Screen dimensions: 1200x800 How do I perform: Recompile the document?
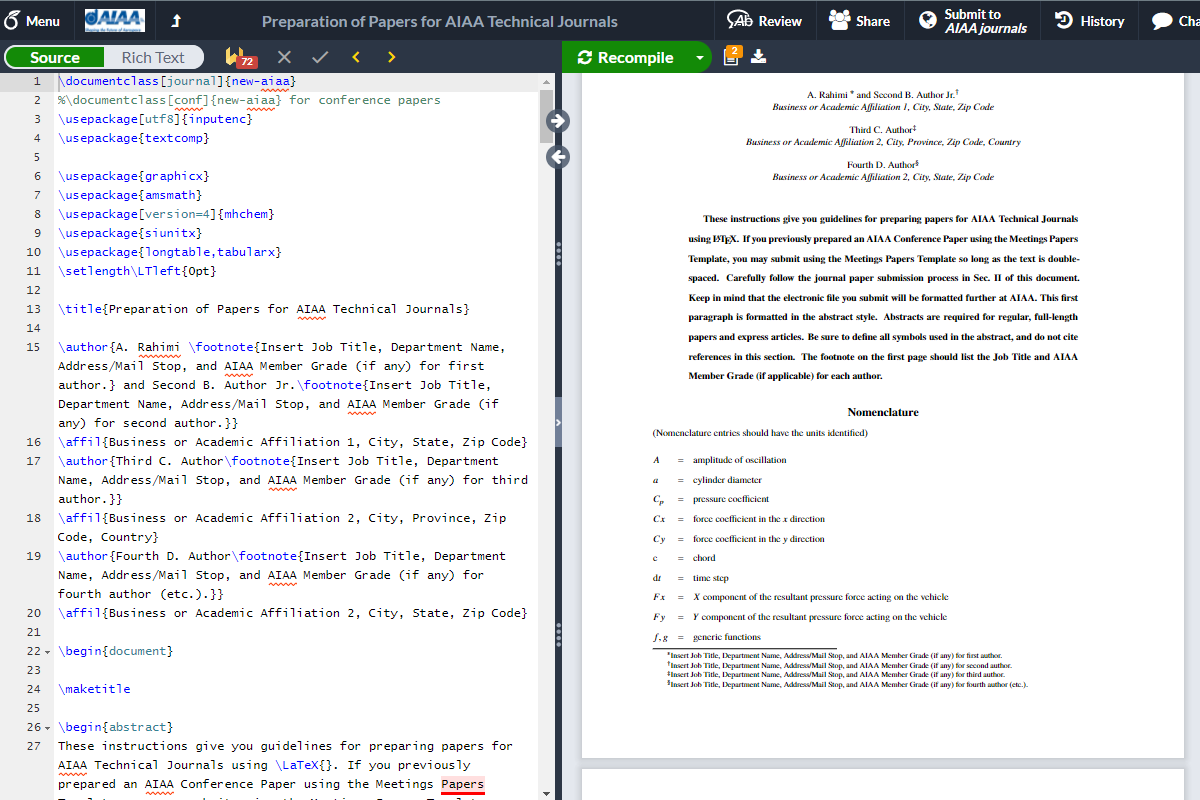626,58
